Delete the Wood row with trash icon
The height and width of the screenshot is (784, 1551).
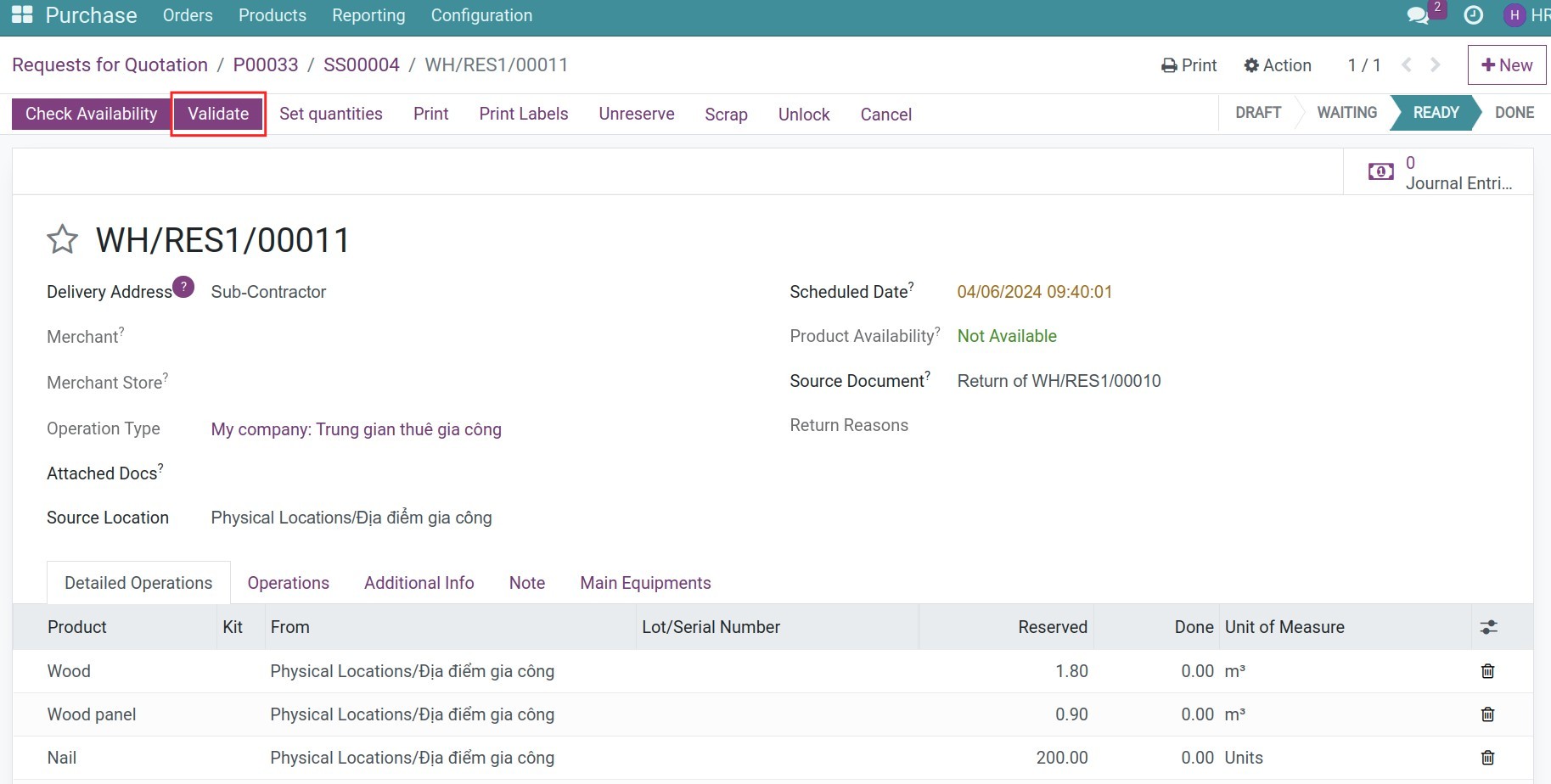coord(1487,671)
